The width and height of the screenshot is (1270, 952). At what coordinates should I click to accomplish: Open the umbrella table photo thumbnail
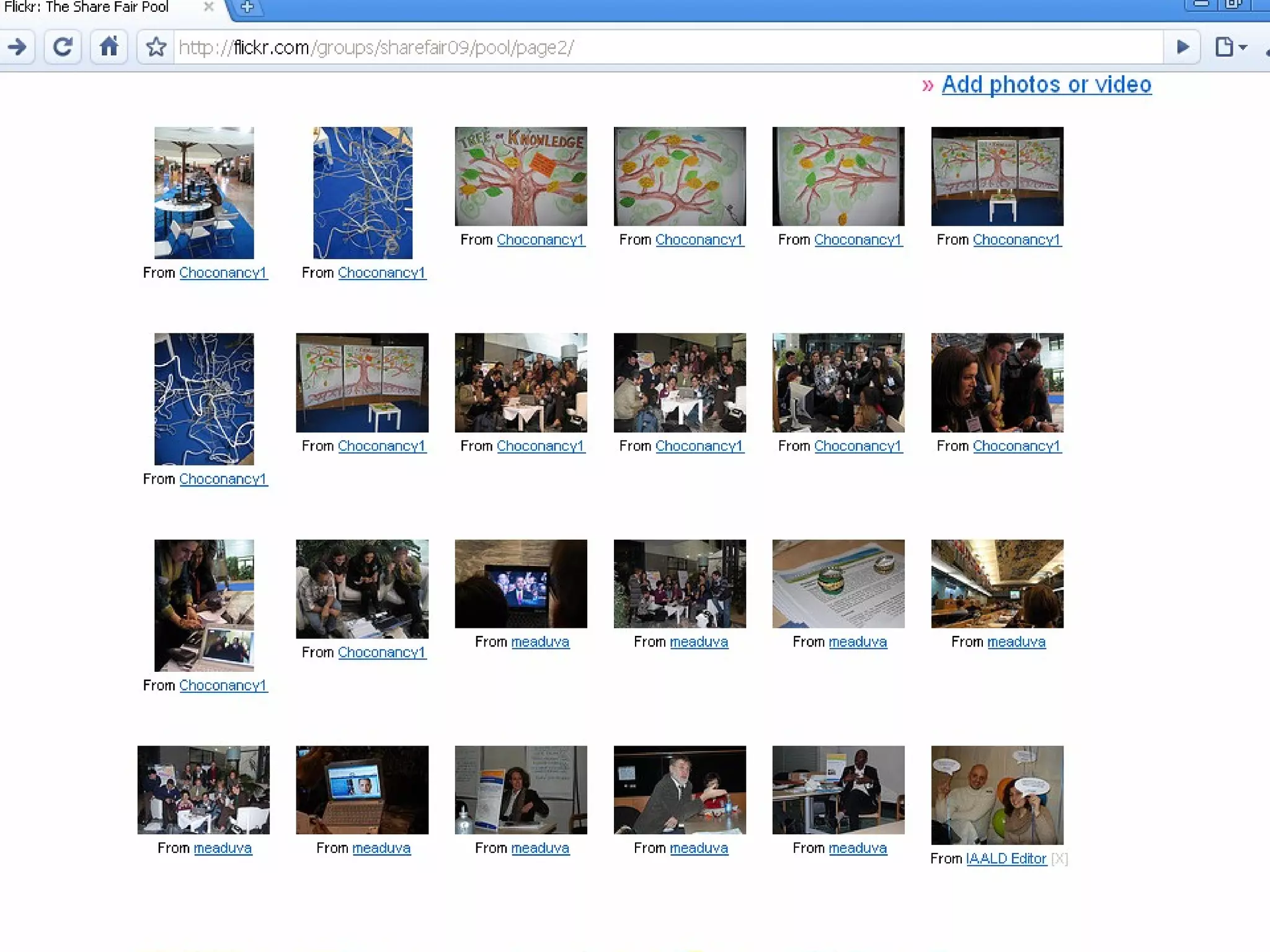[x=204, y=193]
